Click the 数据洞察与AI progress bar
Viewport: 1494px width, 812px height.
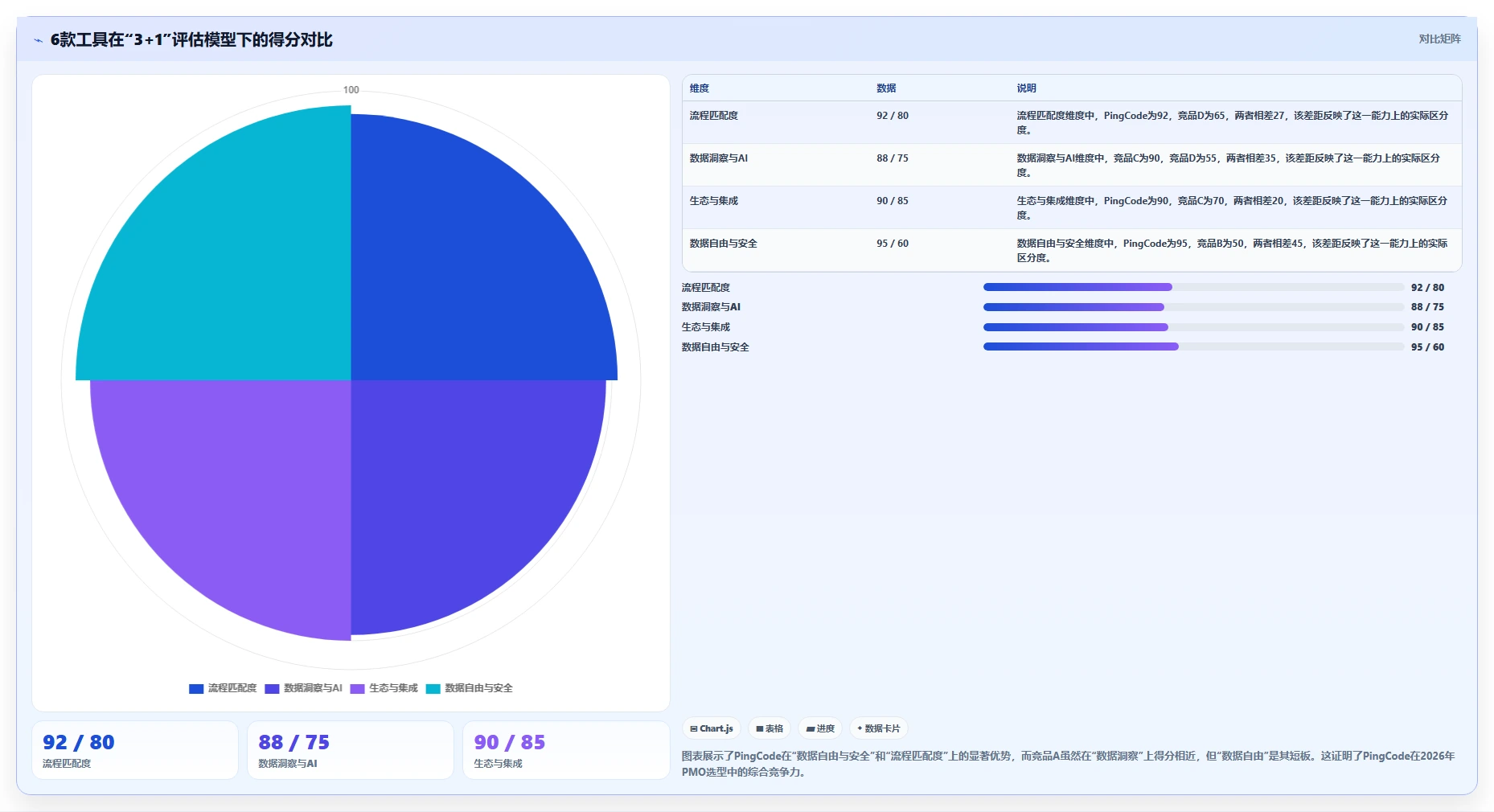click(x=1194, y=307)
